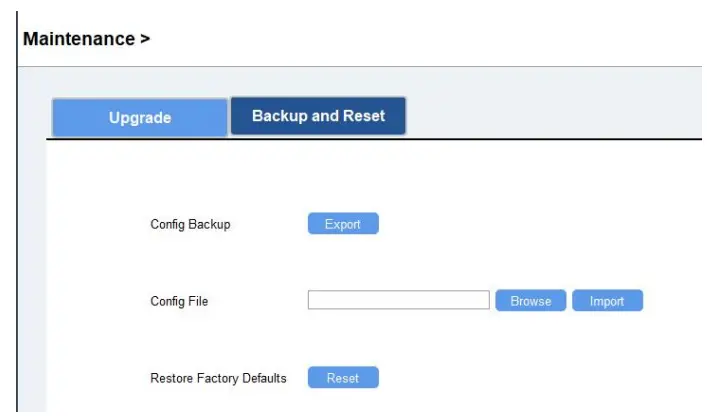
Task: Import the selected config file
Action: tap(607, 300)
